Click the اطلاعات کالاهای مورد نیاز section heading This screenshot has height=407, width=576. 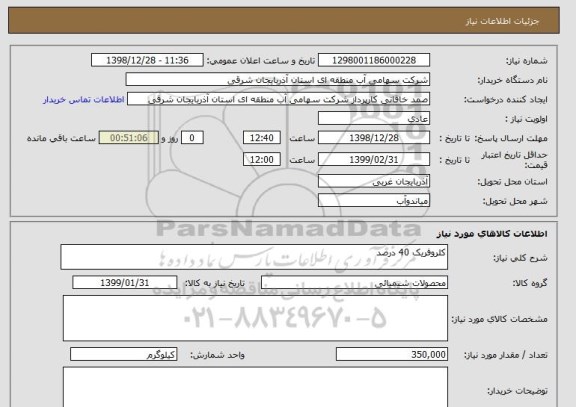click(492, 234)
